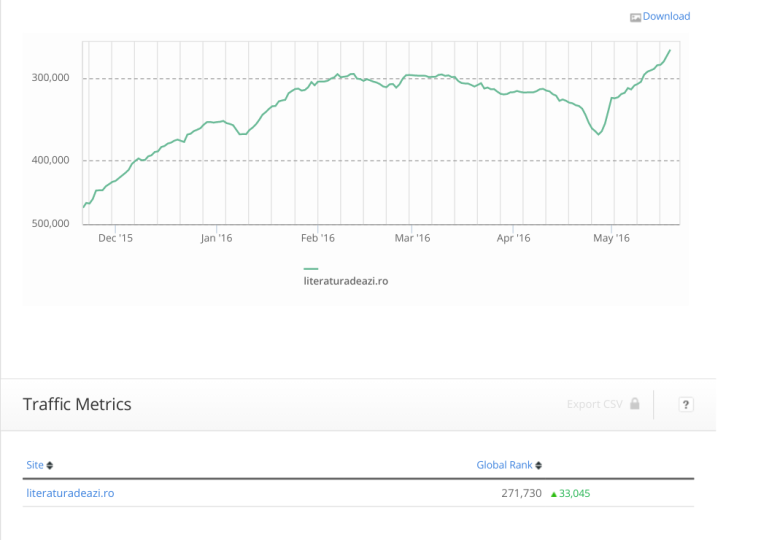Viewport: 761px width, 540px height.
Task: Click the Dec '15 x-axis label
Action: coord(115,238)
